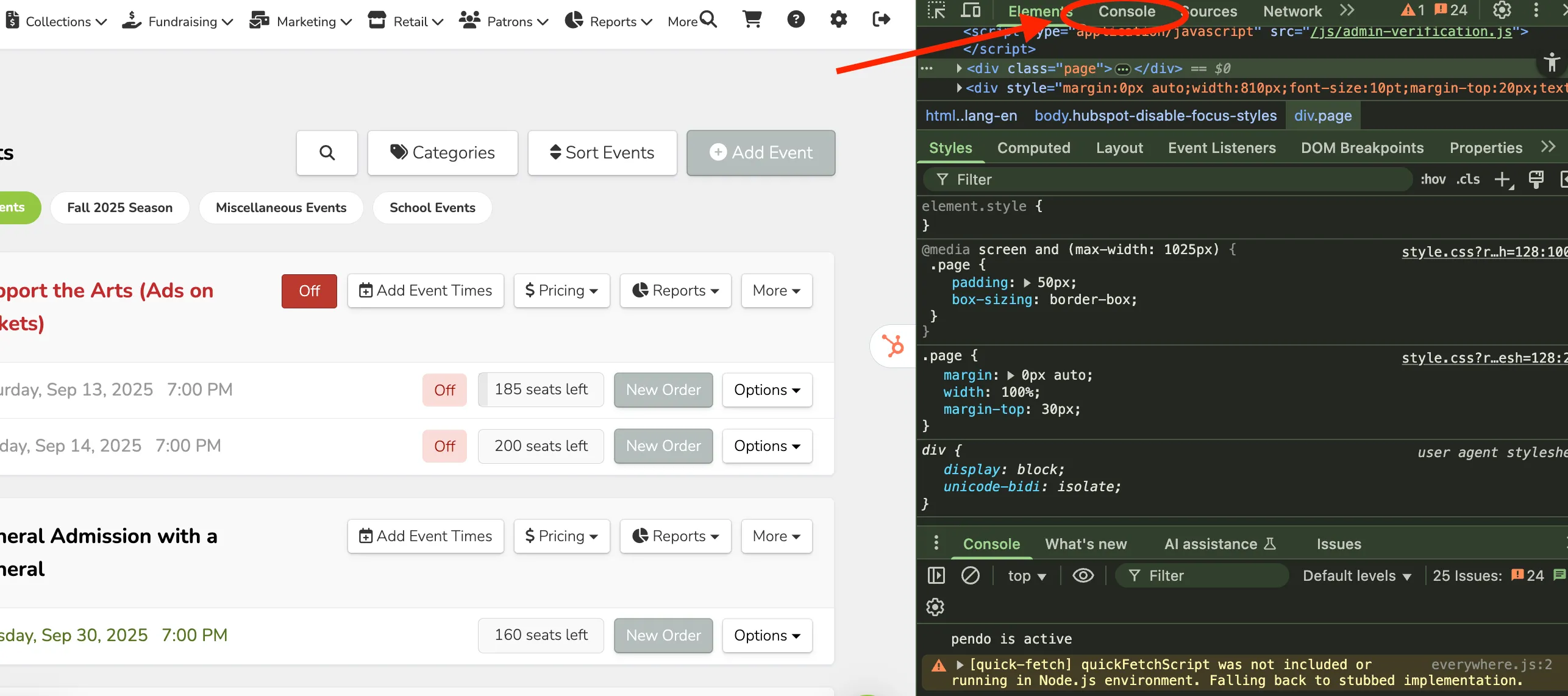Switch to the Network tab in DevTools

(x=1292, y=11)
